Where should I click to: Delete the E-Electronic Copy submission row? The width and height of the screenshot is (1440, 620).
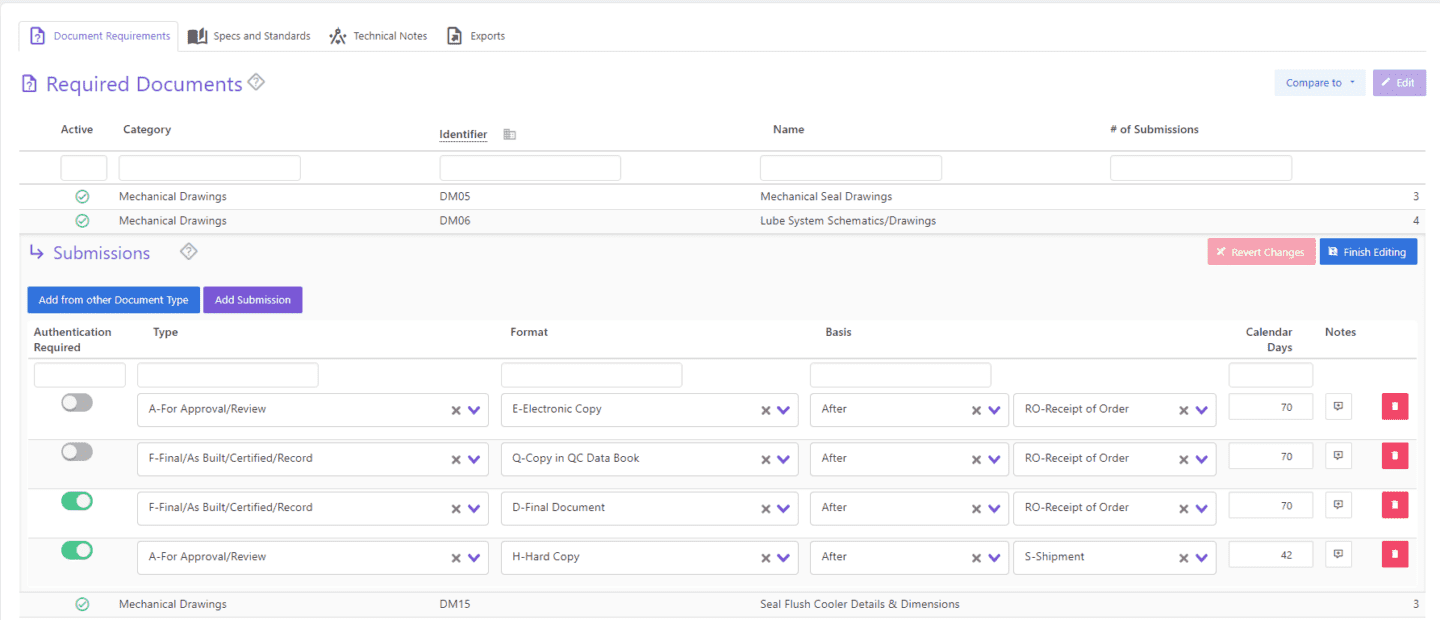(x=1394, y=406)
